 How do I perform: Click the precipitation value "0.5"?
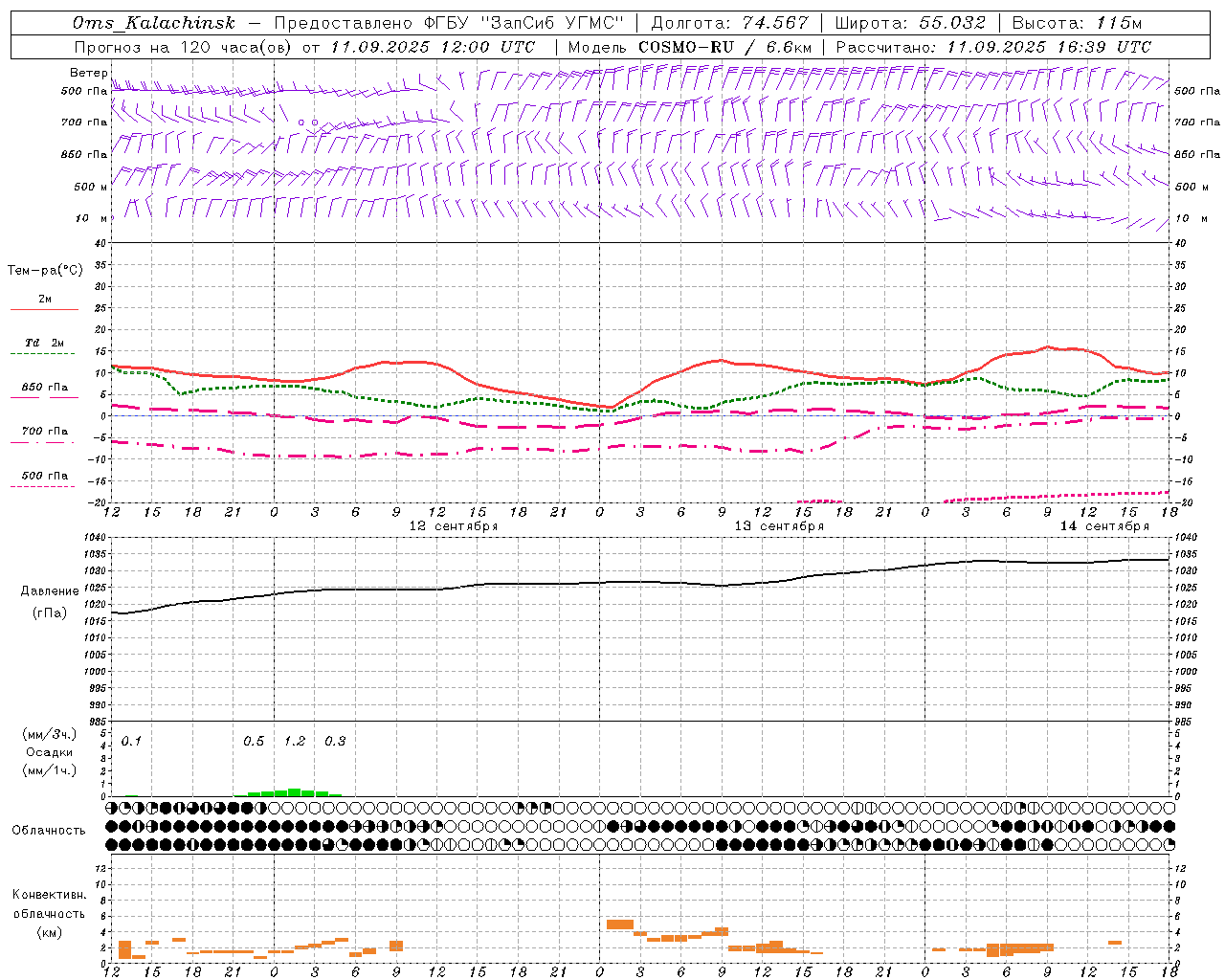click(x=254, y=742)
